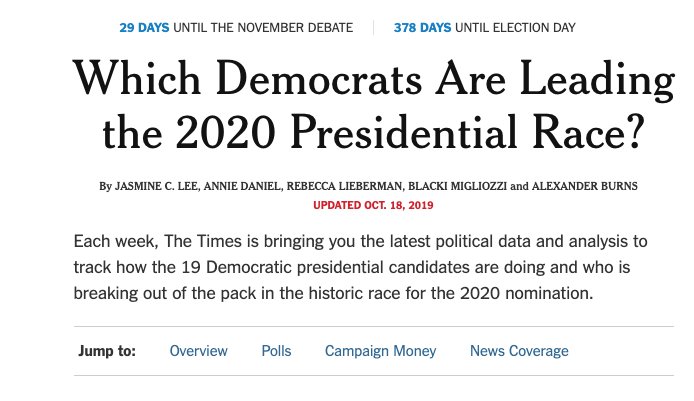Click the blue 29 DAYS countdown
The height and width of the screenshot is (401, 694).
coord(144,27)
